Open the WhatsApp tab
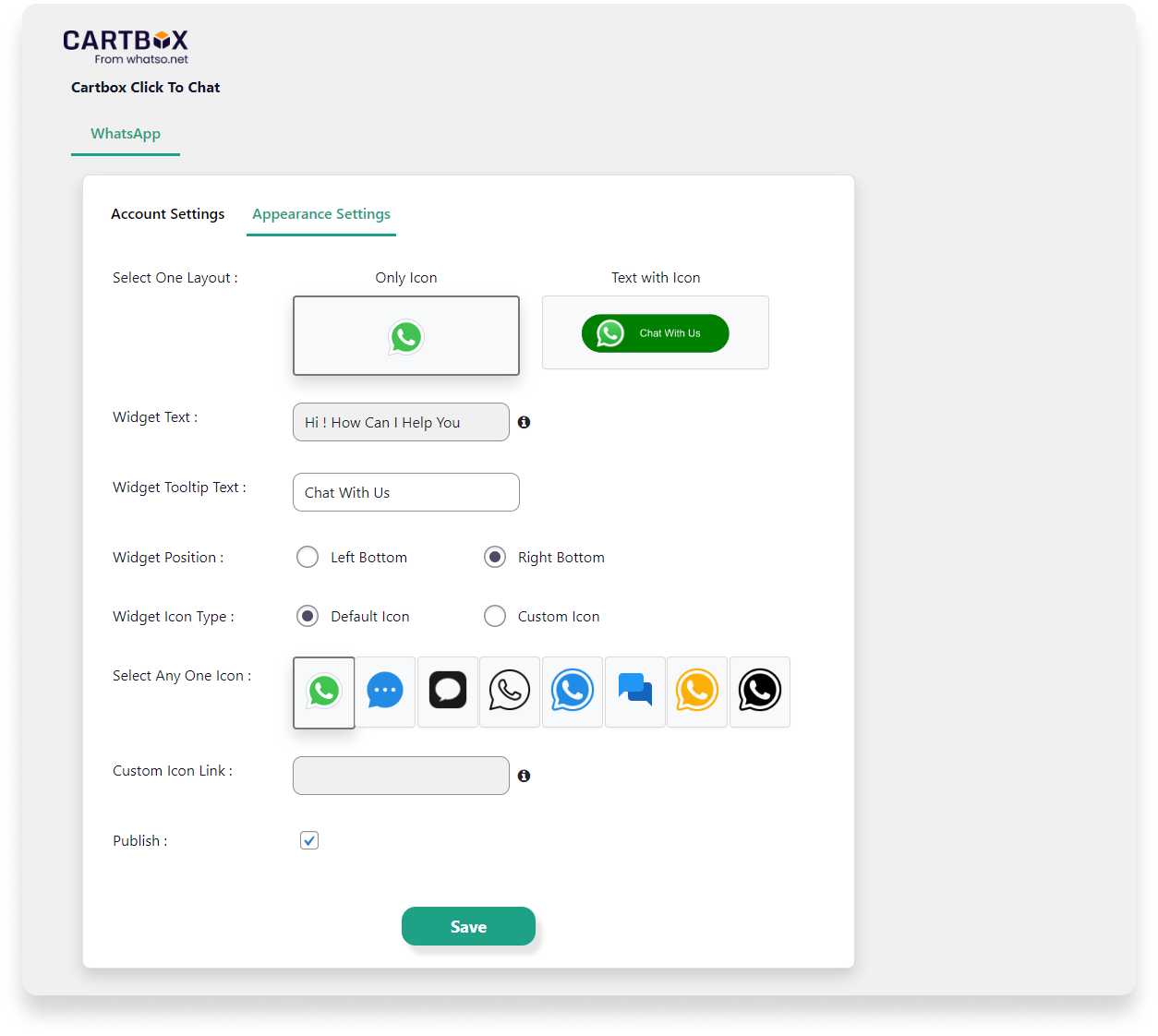 (x=126, y=133)
